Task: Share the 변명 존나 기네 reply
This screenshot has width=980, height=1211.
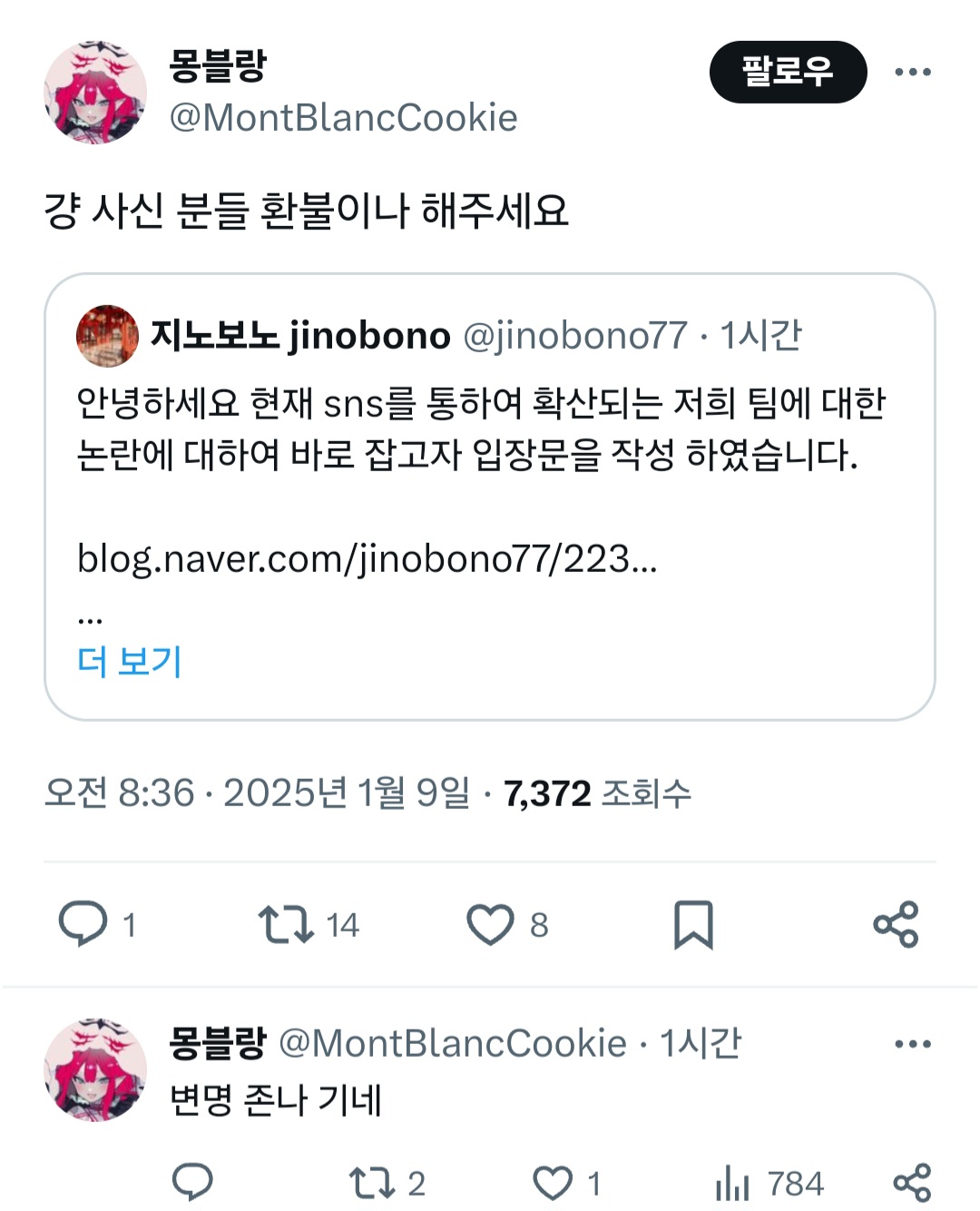Action: tap(912, 1183)
